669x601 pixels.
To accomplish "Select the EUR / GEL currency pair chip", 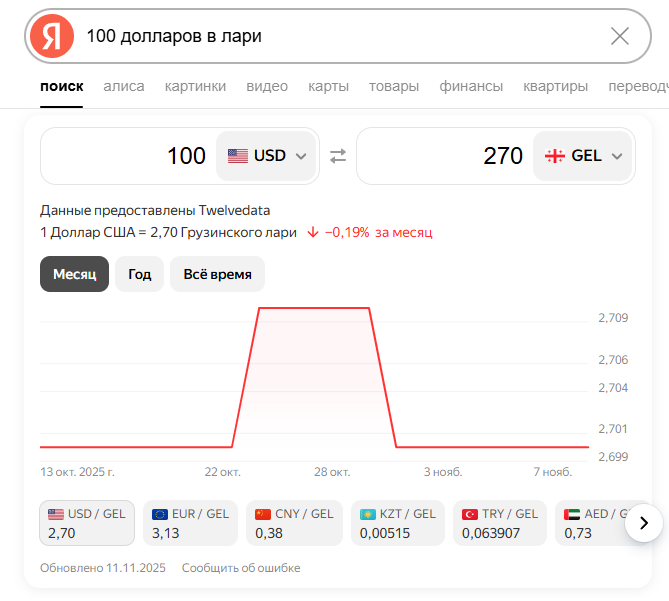I will (190, 523).
